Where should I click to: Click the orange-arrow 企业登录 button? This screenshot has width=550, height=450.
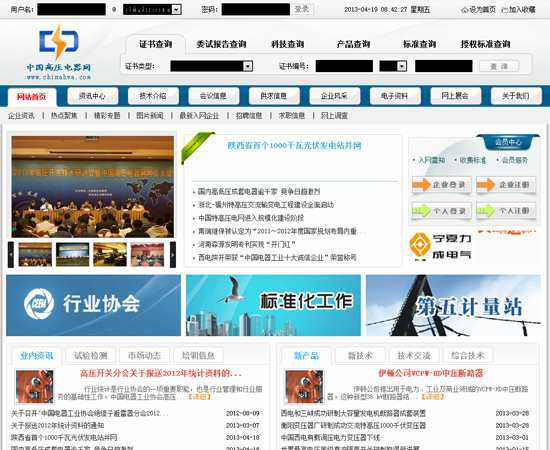pos(441,185)
